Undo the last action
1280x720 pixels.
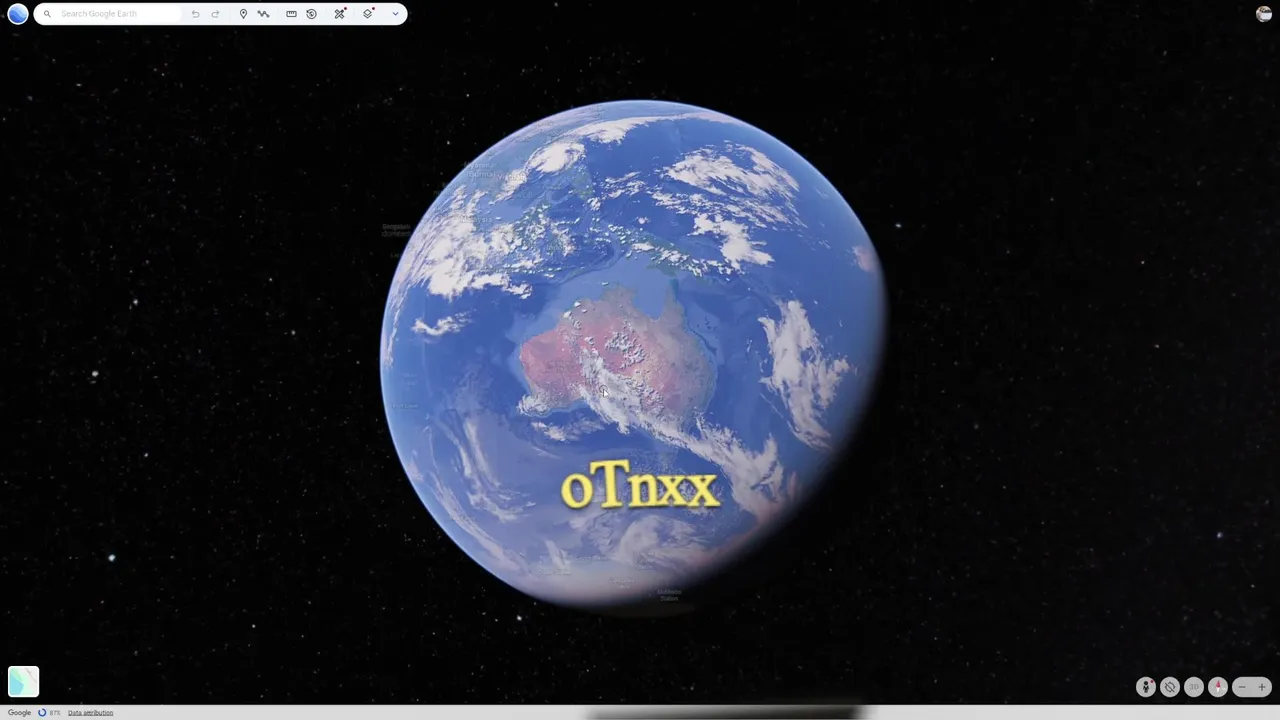[195, 14]
